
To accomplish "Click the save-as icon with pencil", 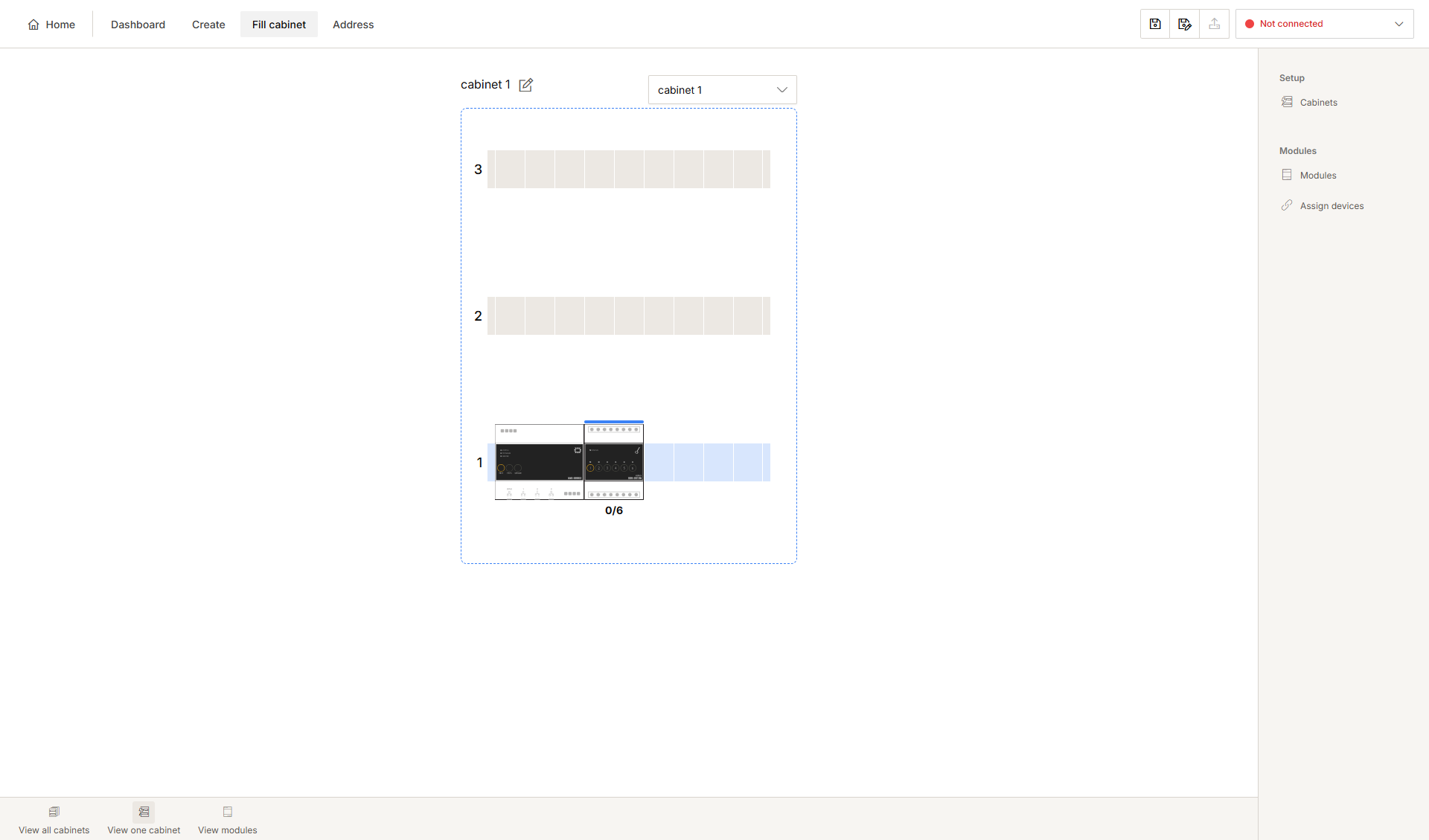I will pos(1185,24).
